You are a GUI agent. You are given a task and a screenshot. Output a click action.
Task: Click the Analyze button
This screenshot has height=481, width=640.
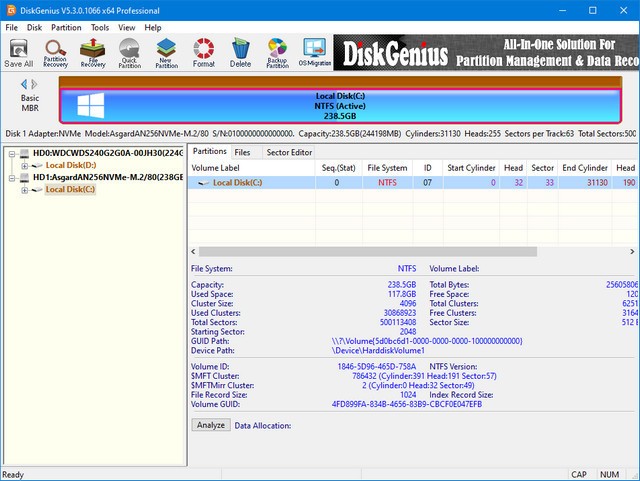pos(210,425)
